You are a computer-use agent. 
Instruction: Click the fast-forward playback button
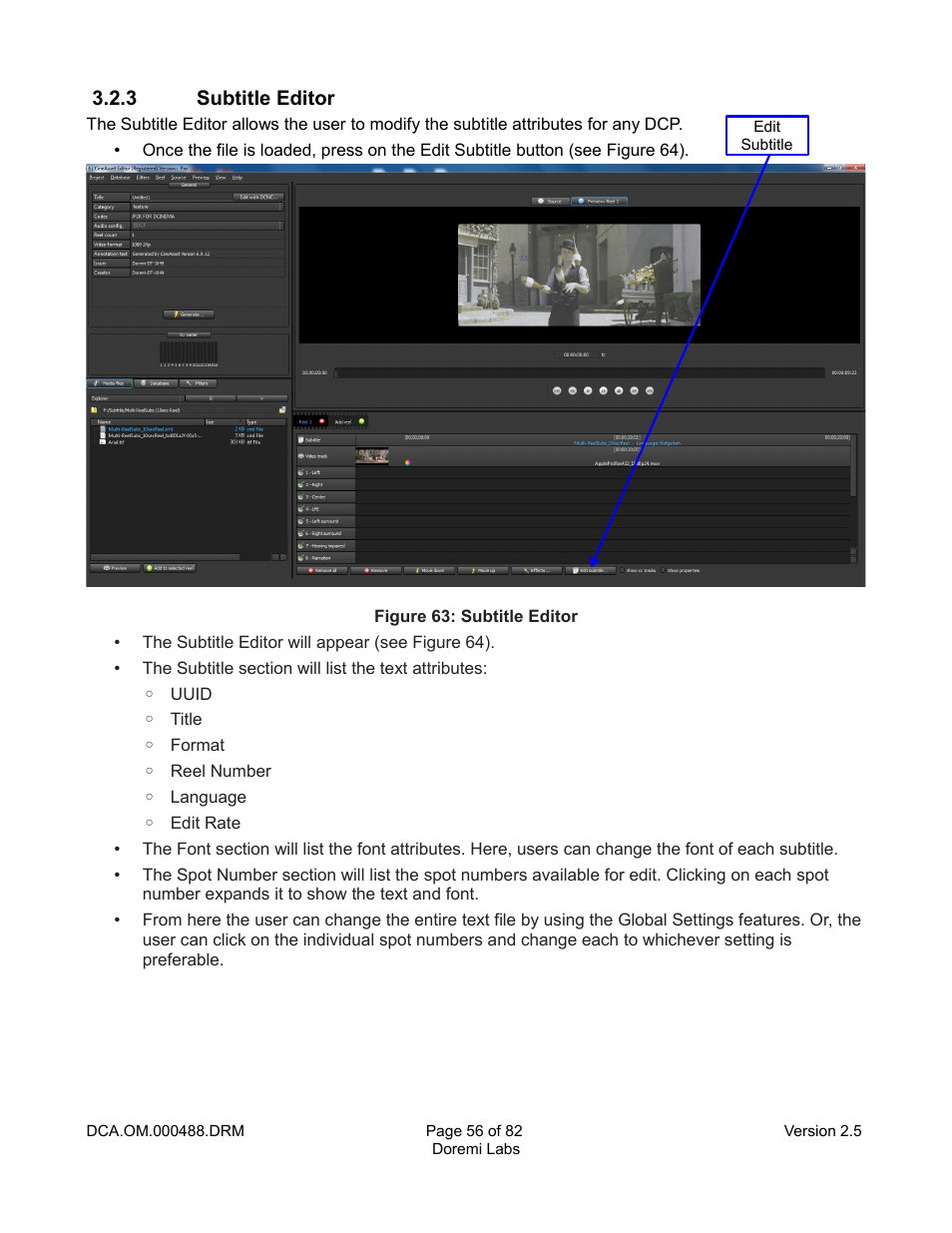click(x=635, y=390)
